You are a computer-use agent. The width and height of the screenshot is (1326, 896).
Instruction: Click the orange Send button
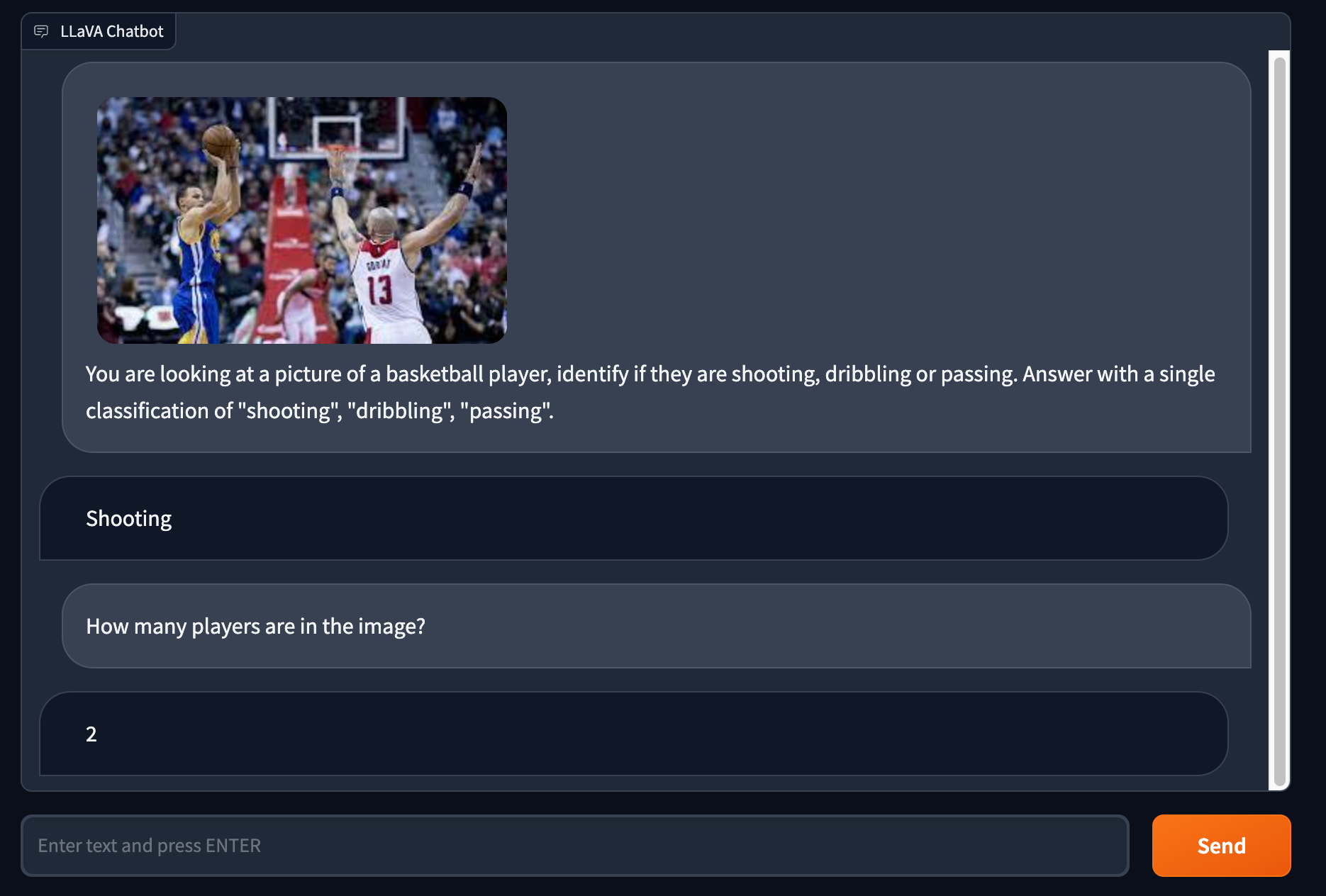(1221, 846)
